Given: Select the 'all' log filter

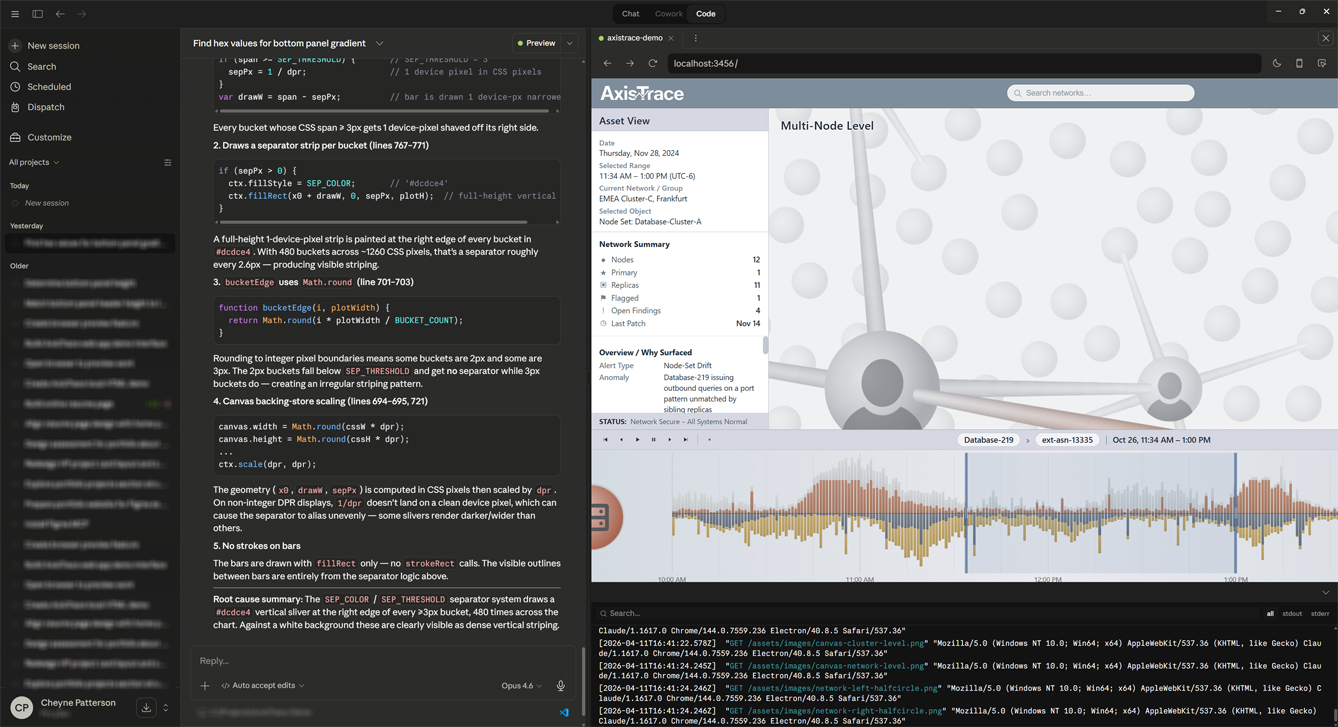Looking at the screenshot, I should tap(1270, 614).
